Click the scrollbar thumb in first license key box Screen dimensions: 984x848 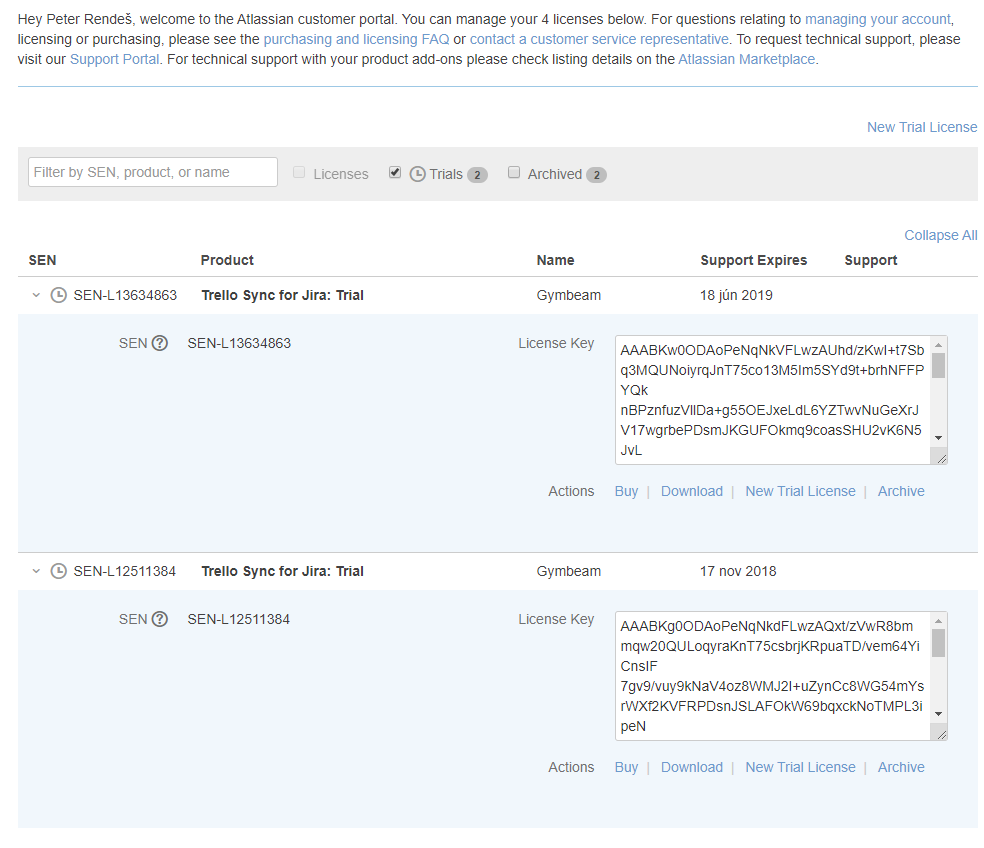click(x=938, y=365)
